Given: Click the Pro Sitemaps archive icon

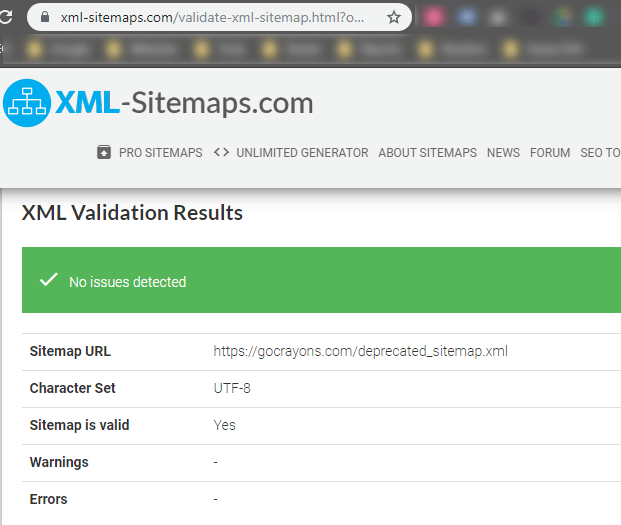Looking at the screenshot, I should [x=104, y=152].
